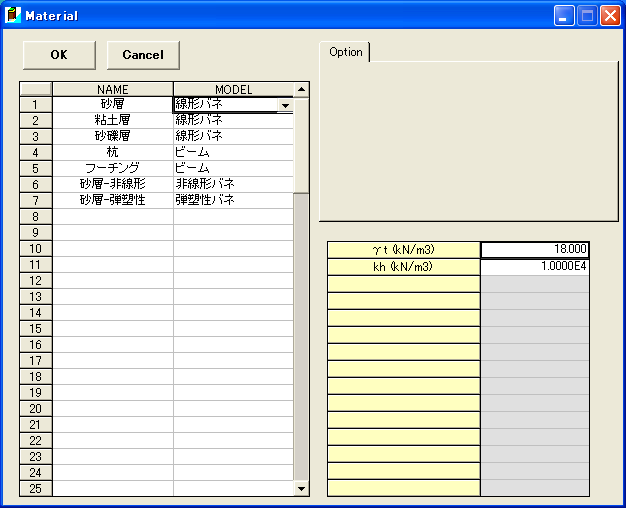Select row header number 12

coord(36,280)
